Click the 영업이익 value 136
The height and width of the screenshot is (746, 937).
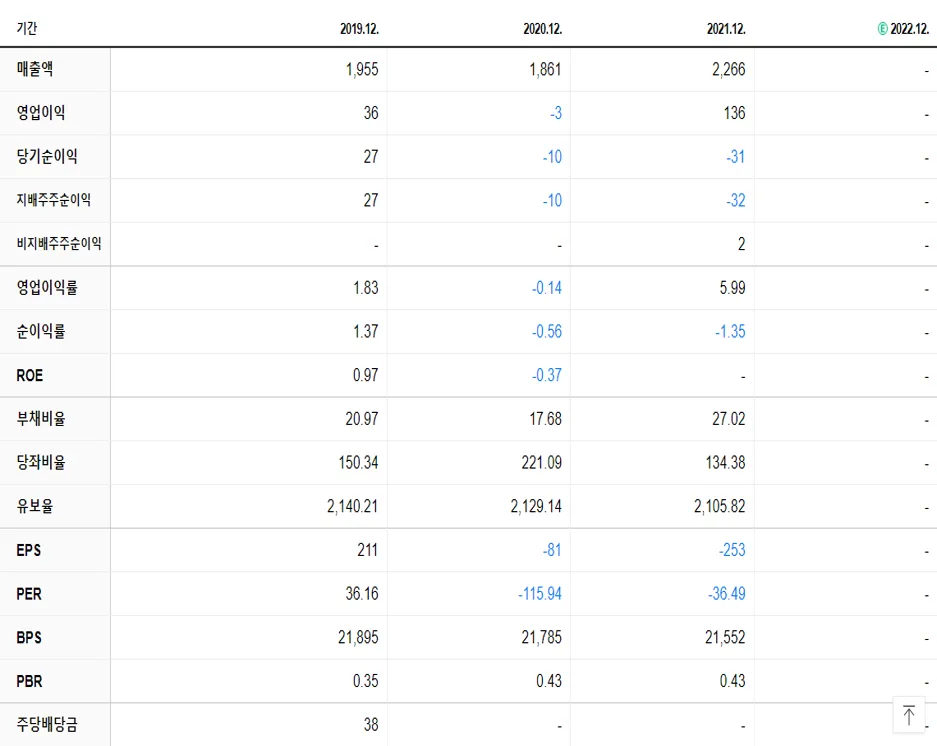point(734,113)
